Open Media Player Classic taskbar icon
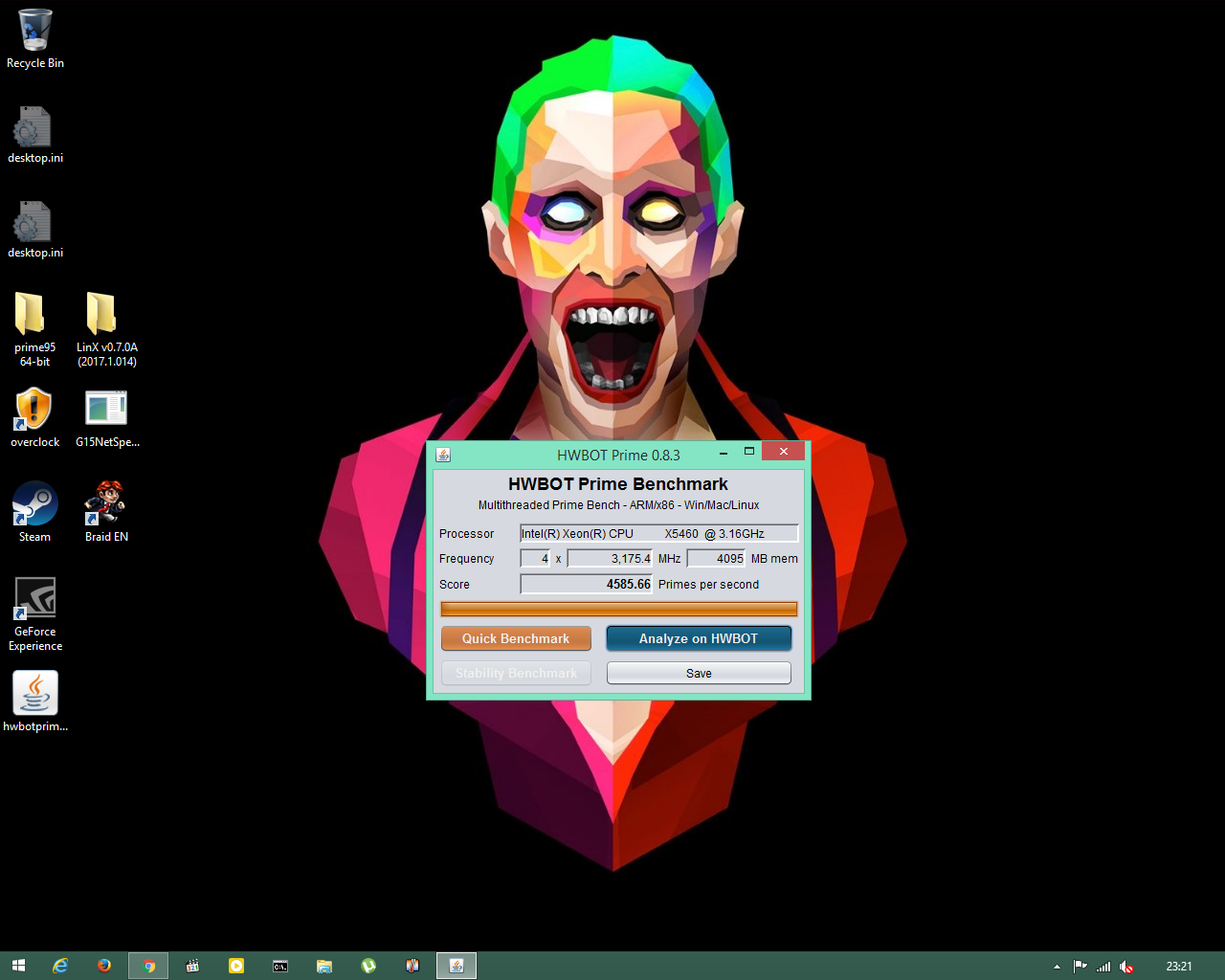 pos(192,966)
